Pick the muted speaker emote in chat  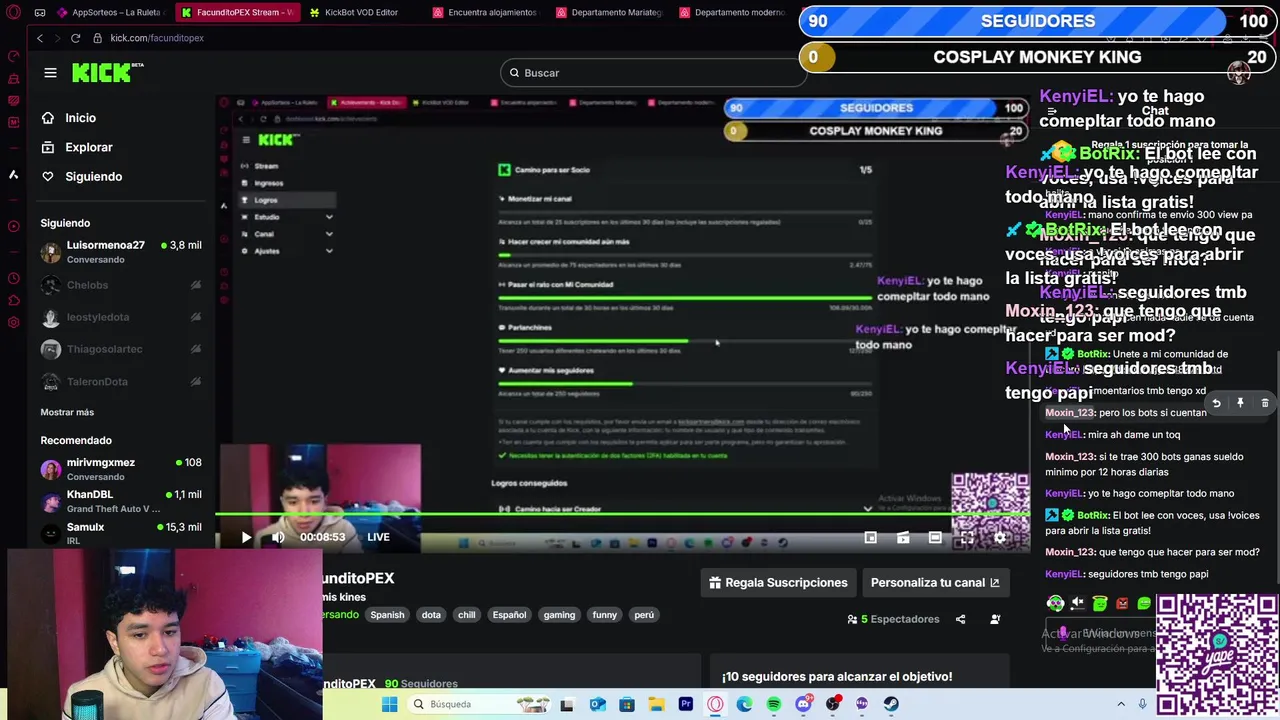1078,603
